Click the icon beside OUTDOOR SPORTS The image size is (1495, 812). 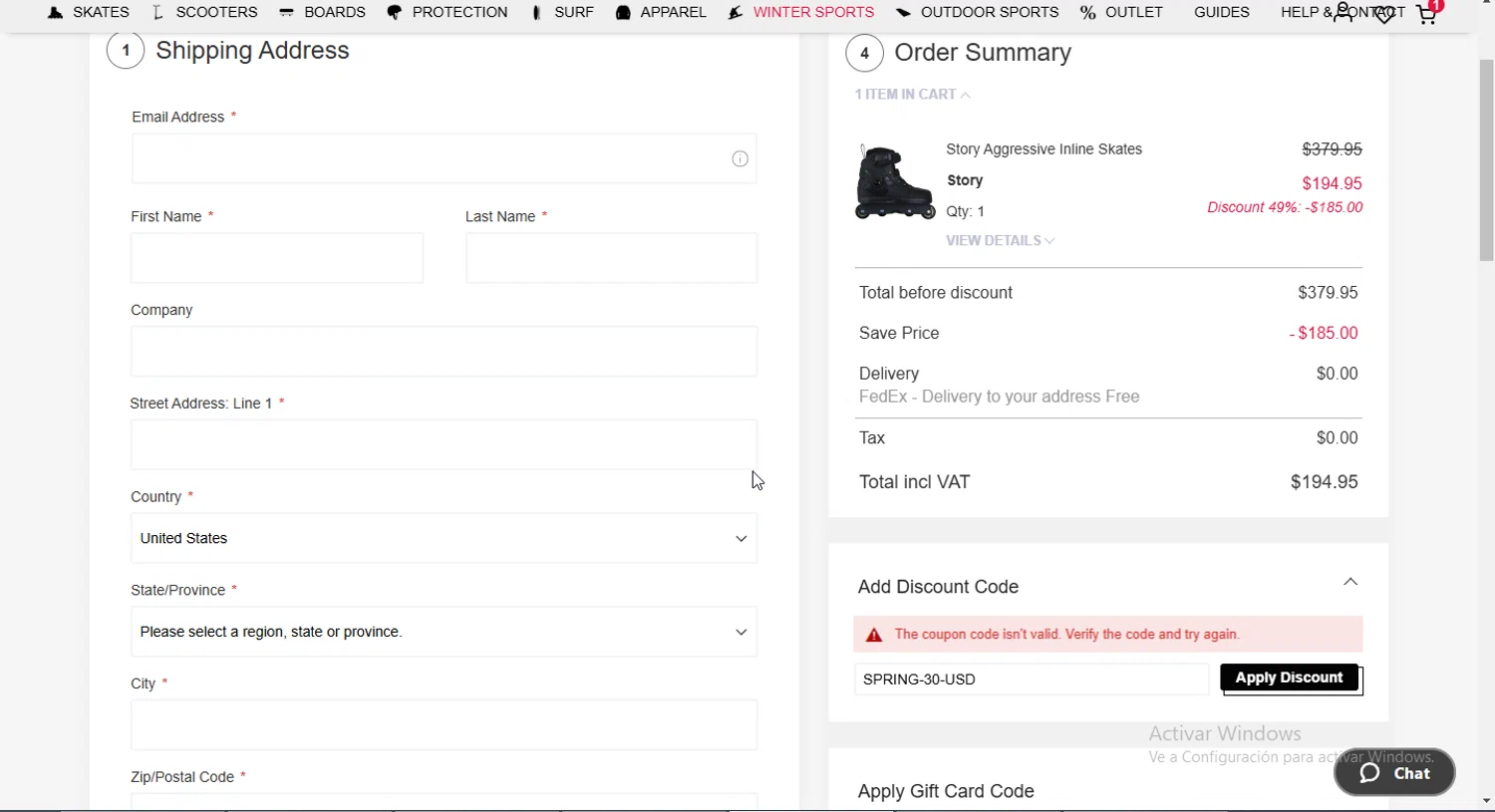click(x=903, y=13)
